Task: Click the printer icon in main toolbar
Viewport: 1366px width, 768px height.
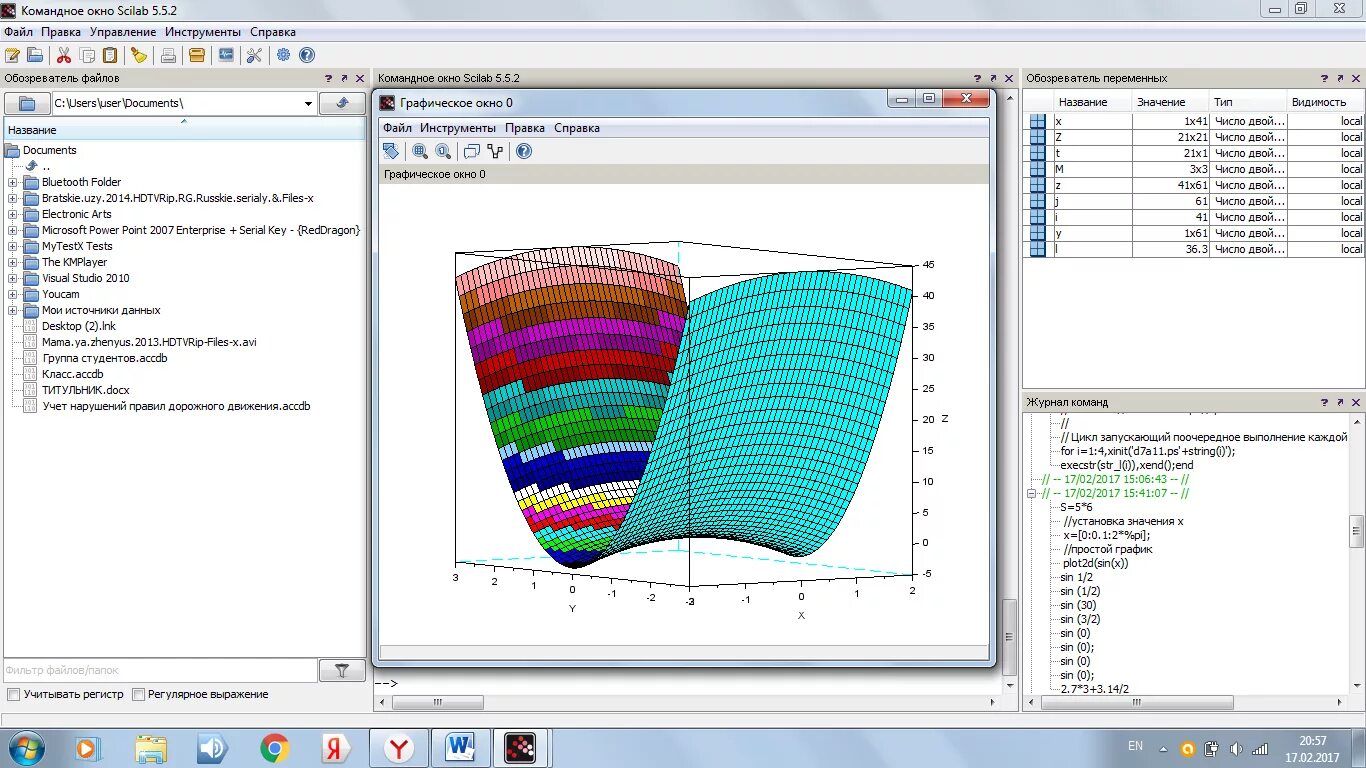Action: pos(169,55)
